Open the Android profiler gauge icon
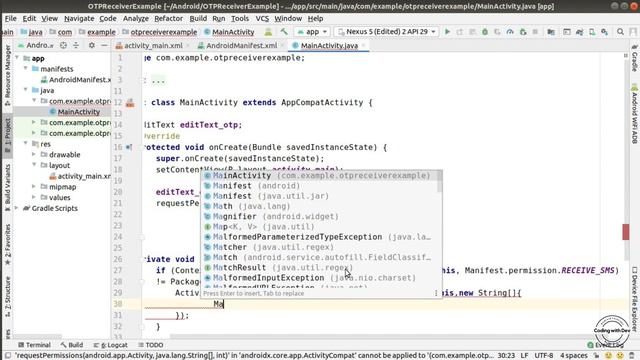 pyautogui.click(x=510, y=31)
